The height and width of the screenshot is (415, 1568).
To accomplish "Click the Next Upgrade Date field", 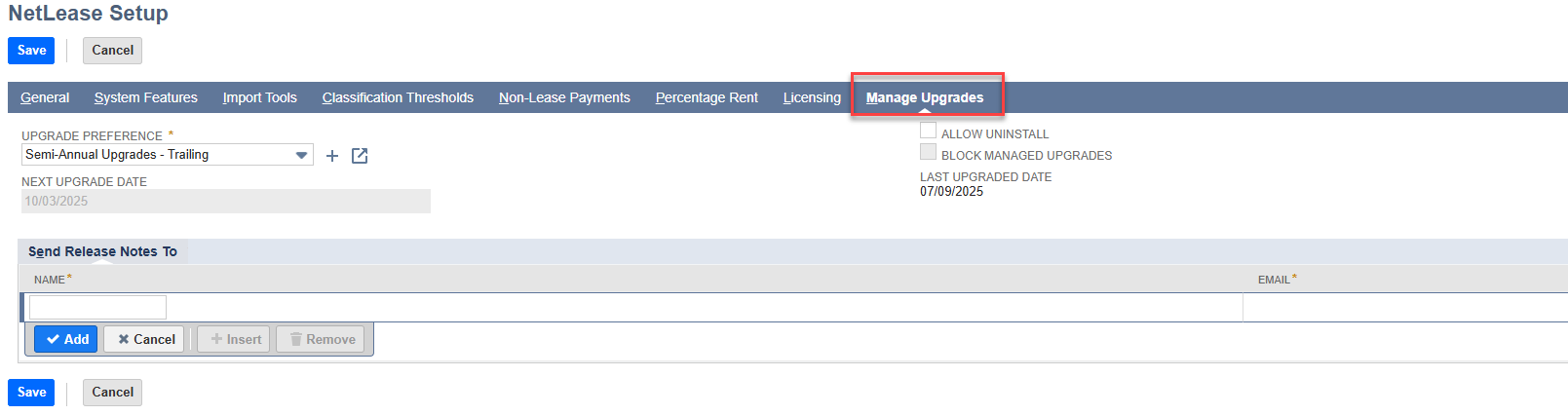I will pyautogui.click(x=226, y=201).
